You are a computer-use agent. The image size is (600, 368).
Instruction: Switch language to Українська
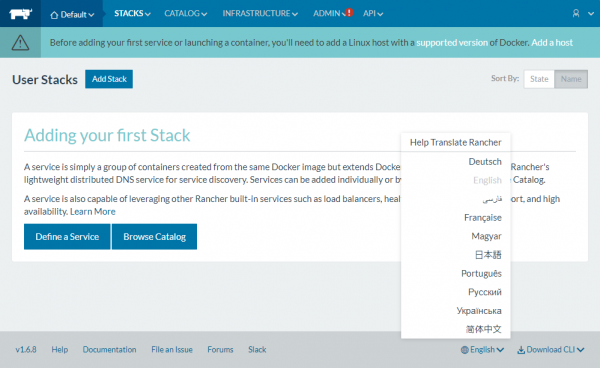click(479, 311)
